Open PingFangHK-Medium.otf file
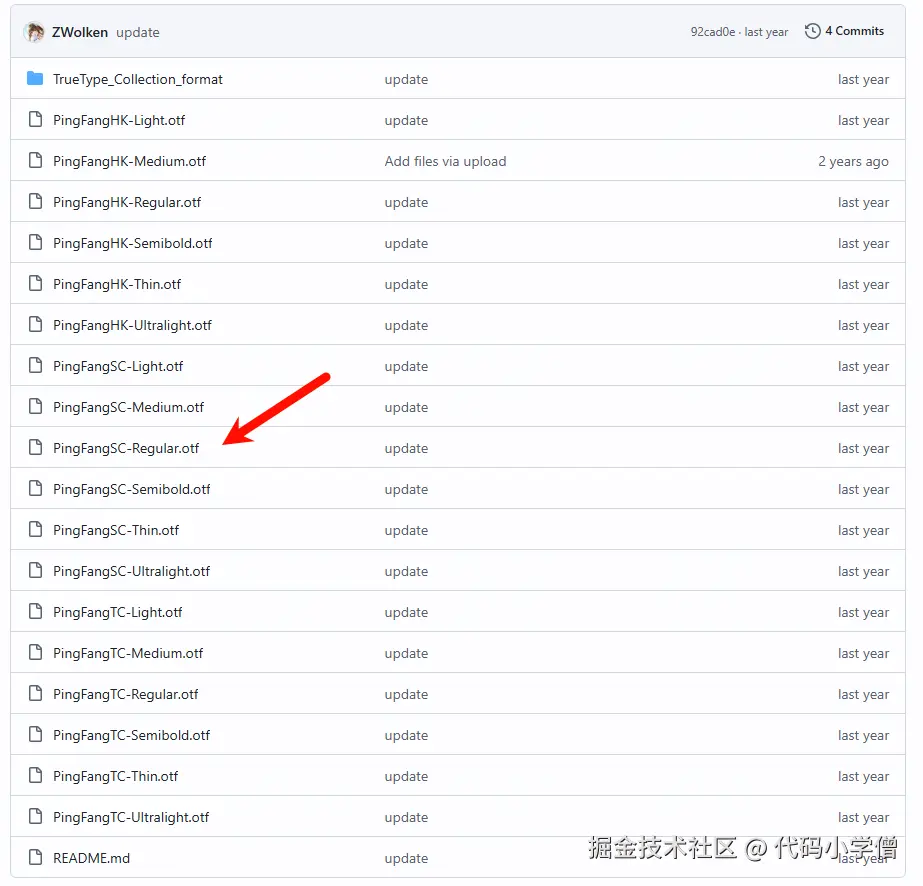 pyautogui.click(x=130, y=161)
